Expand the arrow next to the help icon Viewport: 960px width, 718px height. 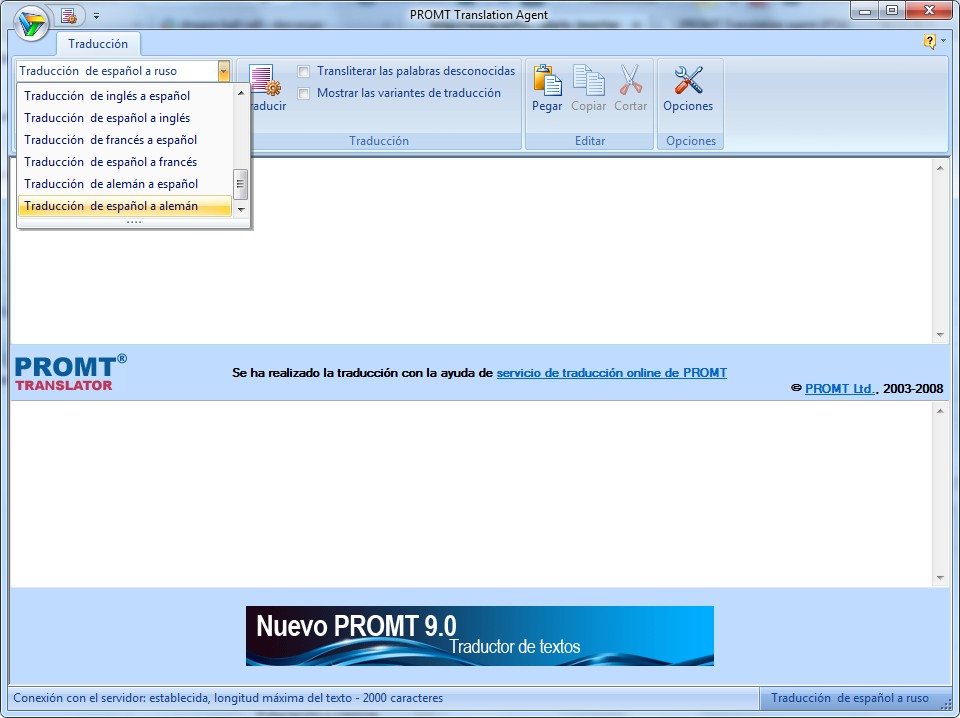[x=943, y=41]
